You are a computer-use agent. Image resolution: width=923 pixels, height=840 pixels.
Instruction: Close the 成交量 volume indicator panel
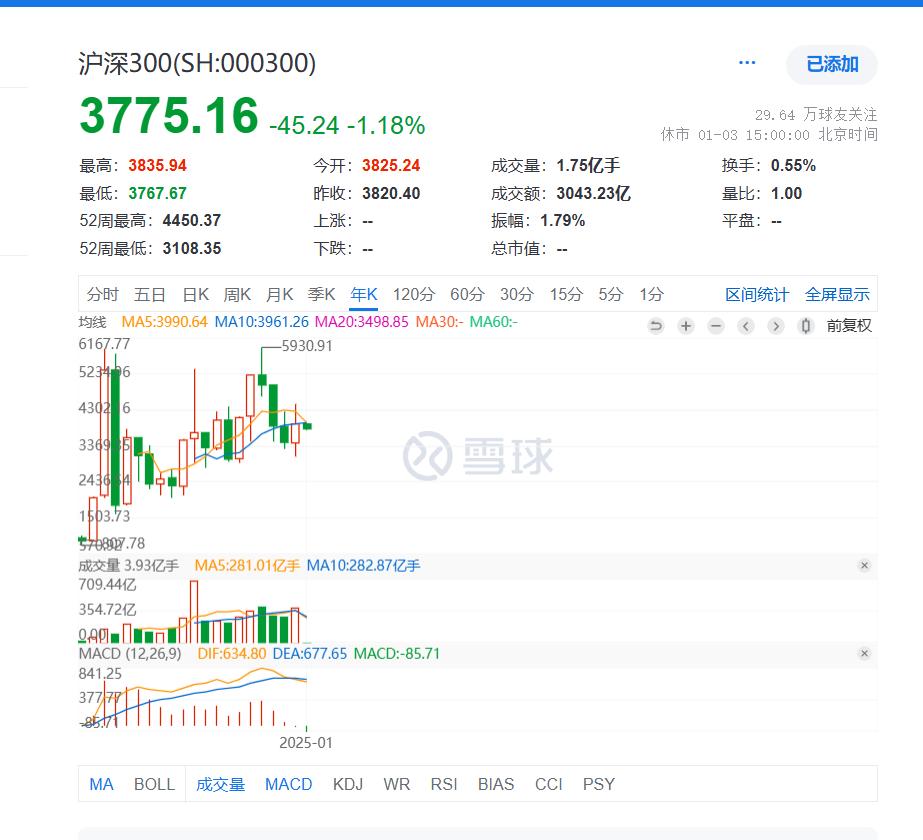pos(864,566)
